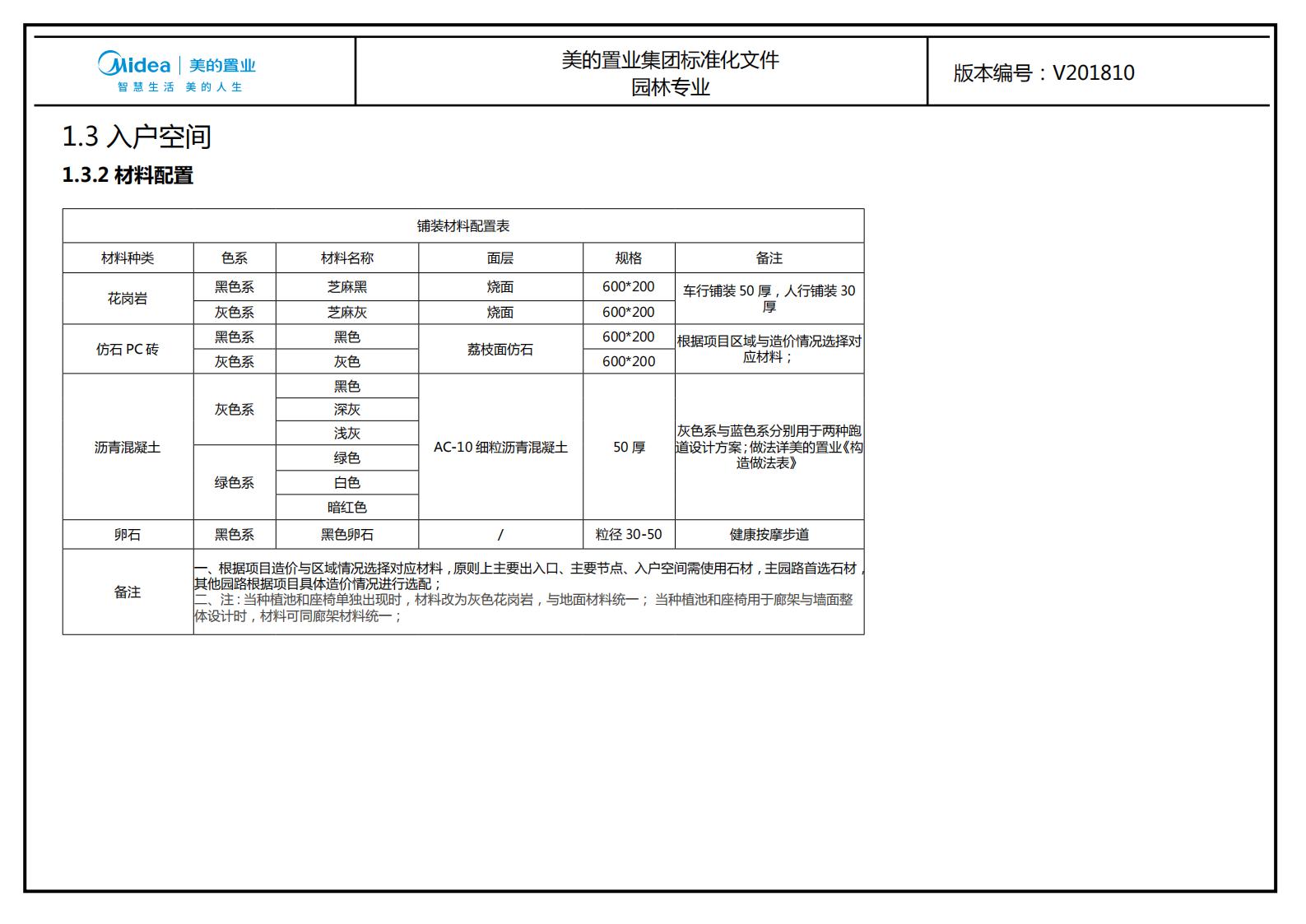Viewport: 1306px width, 924px height.
Task: Click the note 车行铺装50厚，人行铺装30厚
Action: click(x=769, y=299)
